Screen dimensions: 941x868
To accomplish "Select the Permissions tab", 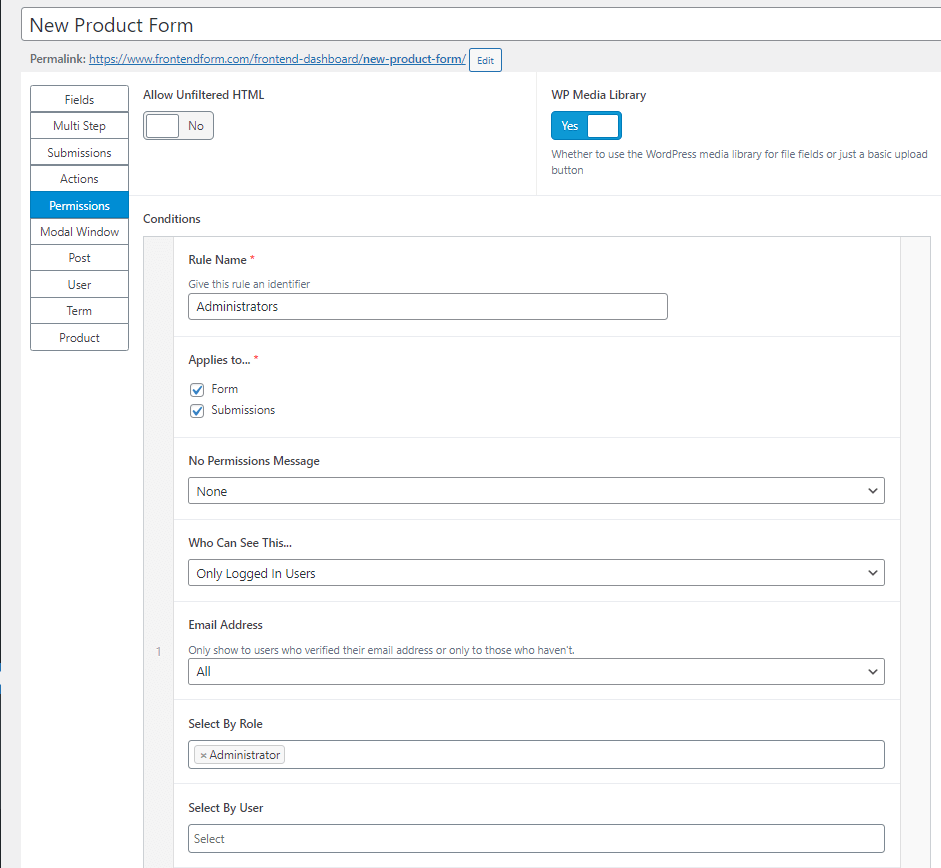I will click(x=79, y=205).
